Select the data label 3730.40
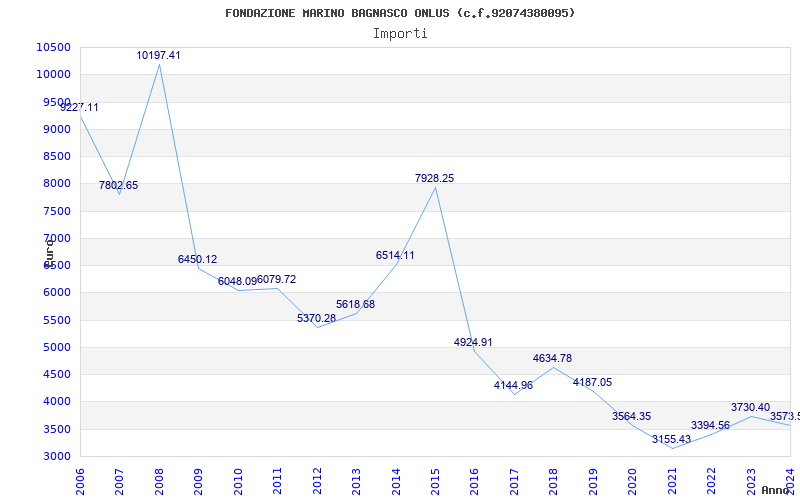Image resolution: width=800 pixels, height=500 pixels. pos(751,408)
